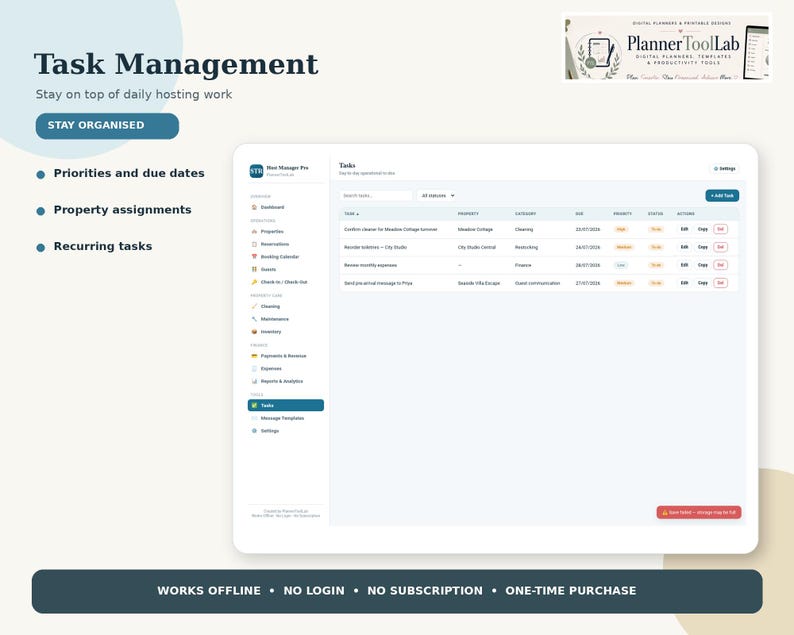Copy the Confirm cleaner for Meadow Cottage task

pos(702,229)
